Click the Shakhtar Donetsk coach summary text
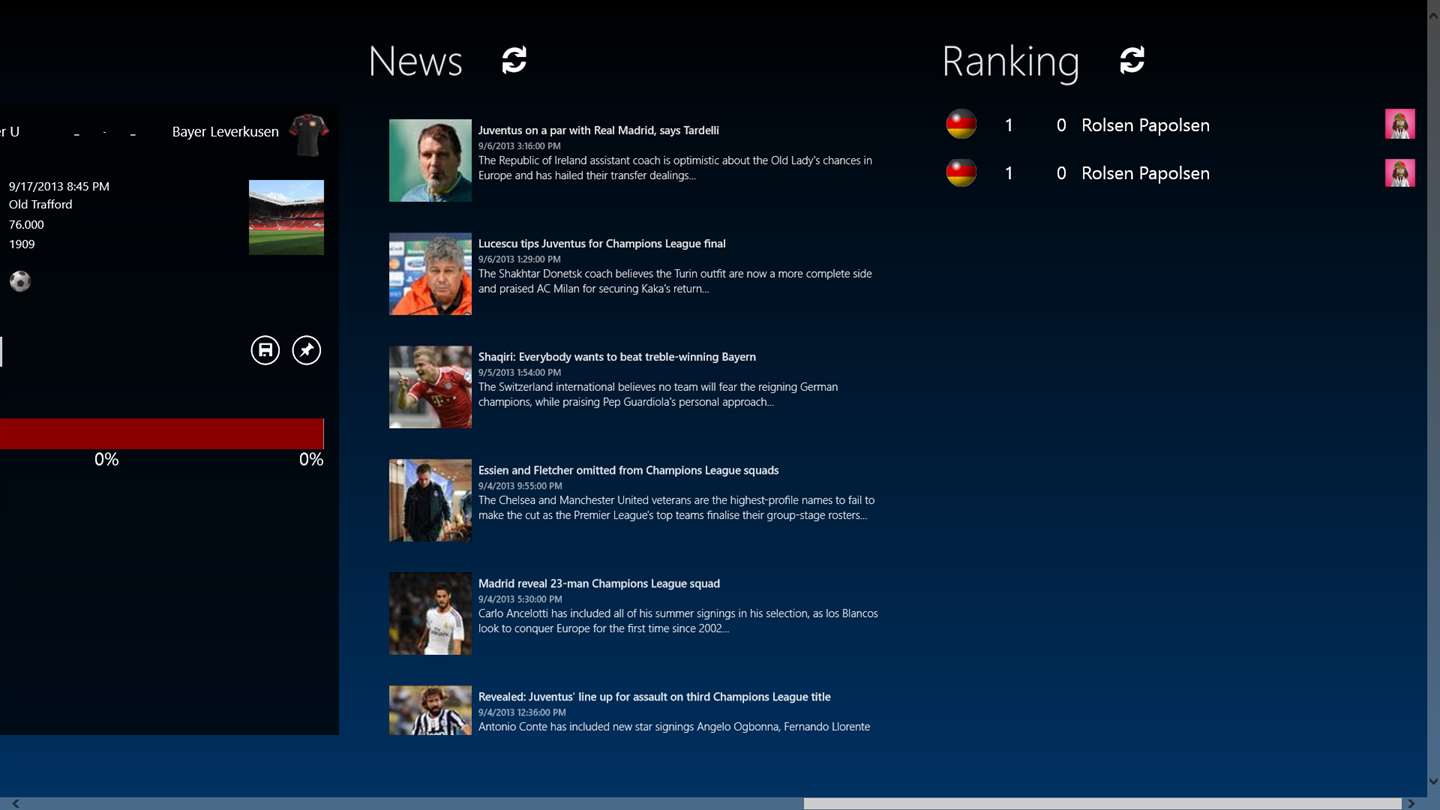The width and height of the screenshot is (1440, 810). [x=675, y=281]
